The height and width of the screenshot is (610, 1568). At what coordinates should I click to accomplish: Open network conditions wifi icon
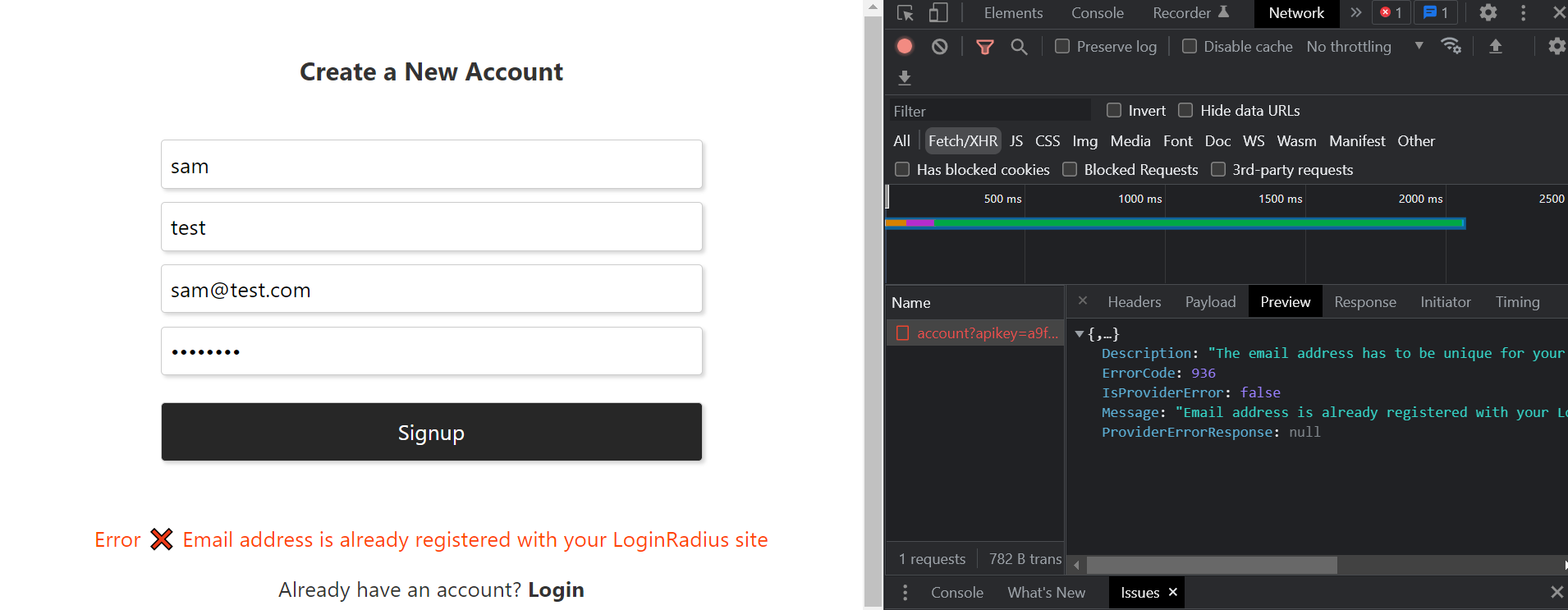(1451, 46)
